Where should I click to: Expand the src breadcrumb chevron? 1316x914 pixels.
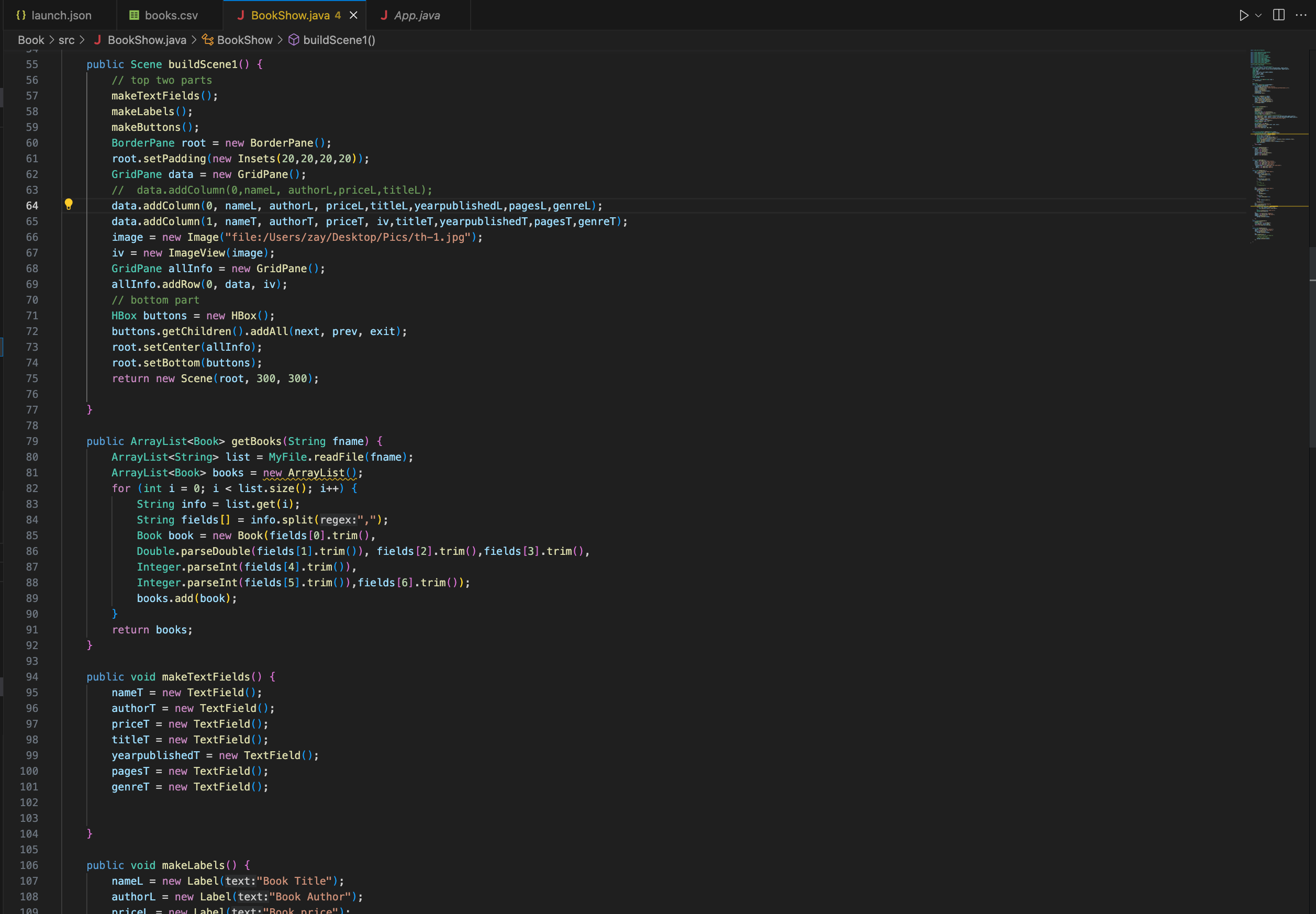[x=84, y=40]
